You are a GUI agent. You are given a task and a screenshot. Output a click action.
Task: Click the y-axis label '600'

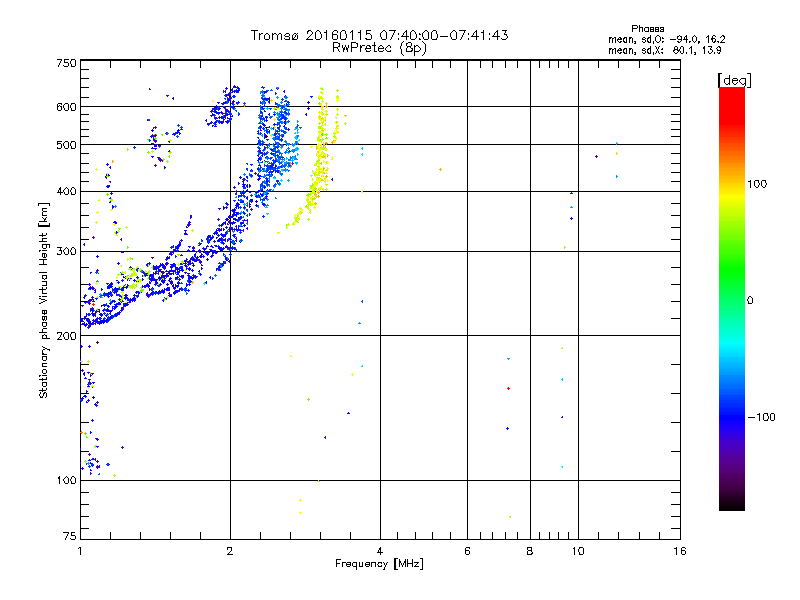(x=66, y=107)
